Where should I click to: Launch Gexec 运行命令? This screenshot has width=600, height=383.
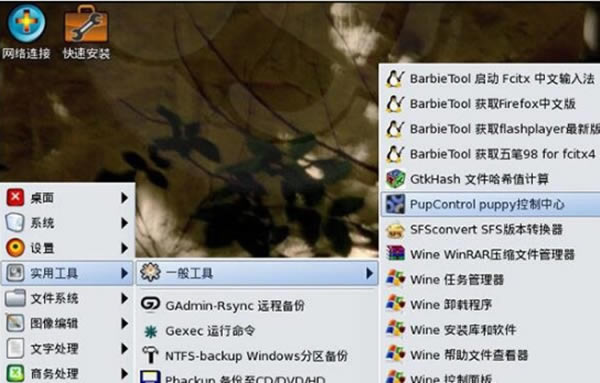(257, 331)
